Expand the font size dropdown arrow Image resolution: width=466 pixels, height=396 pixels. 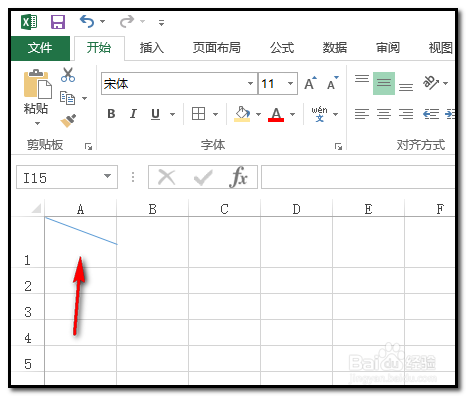pyautogui.click(x=291, y=84)
